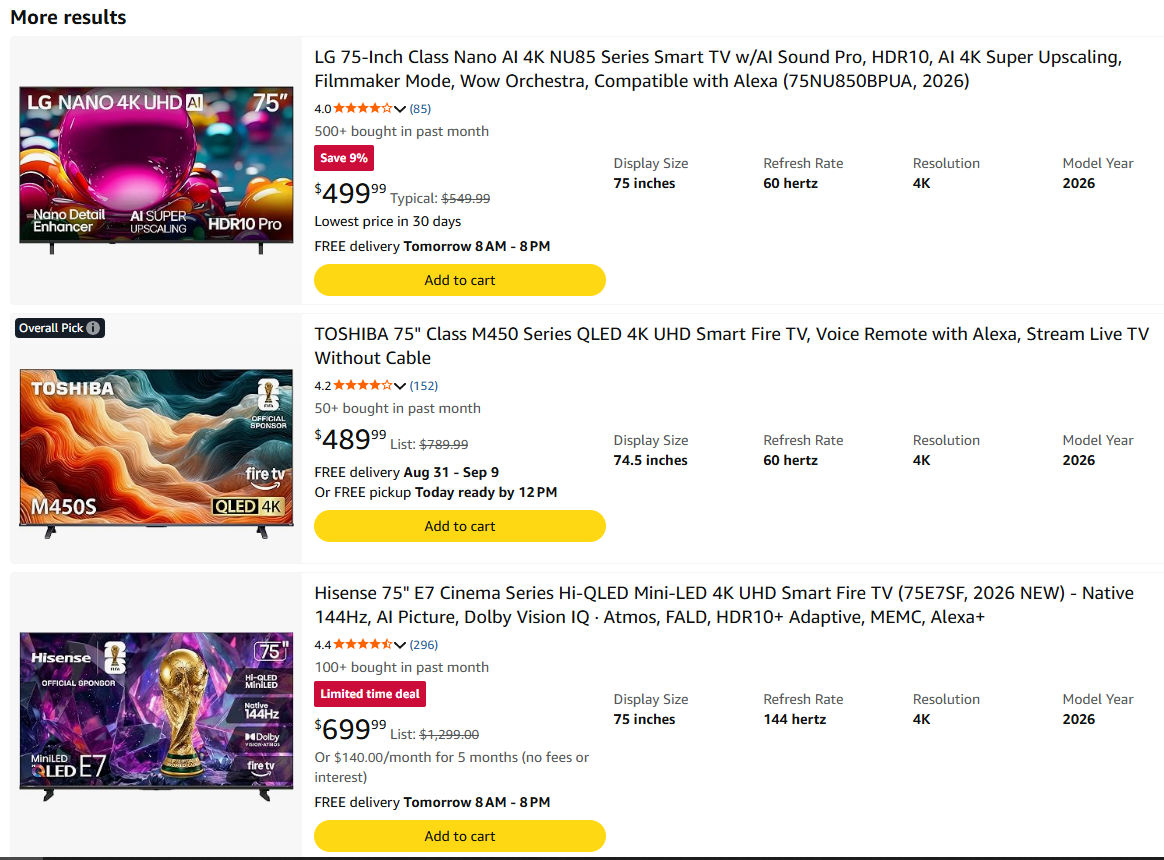Screen dimensions: 1164x860
Task: Add the Toshiba M450 TV to cart
Action: pyautogui.click(x=460, y=526)
